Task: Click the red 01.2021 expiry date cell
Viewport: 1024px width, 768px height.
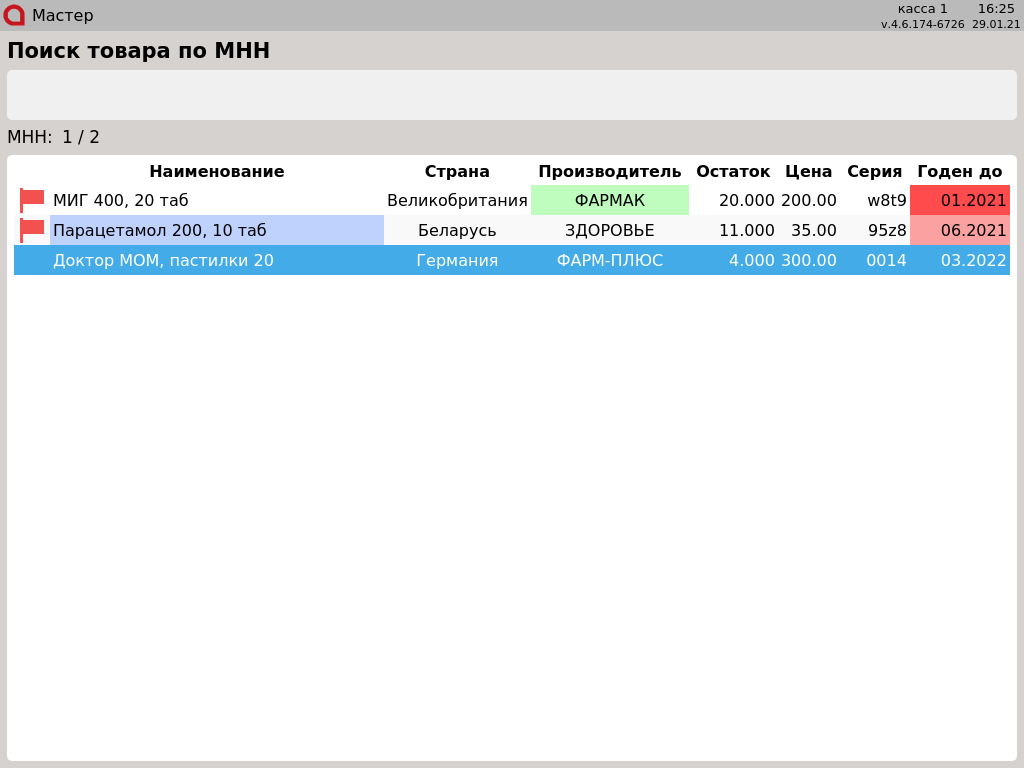Action: [960, 200]
